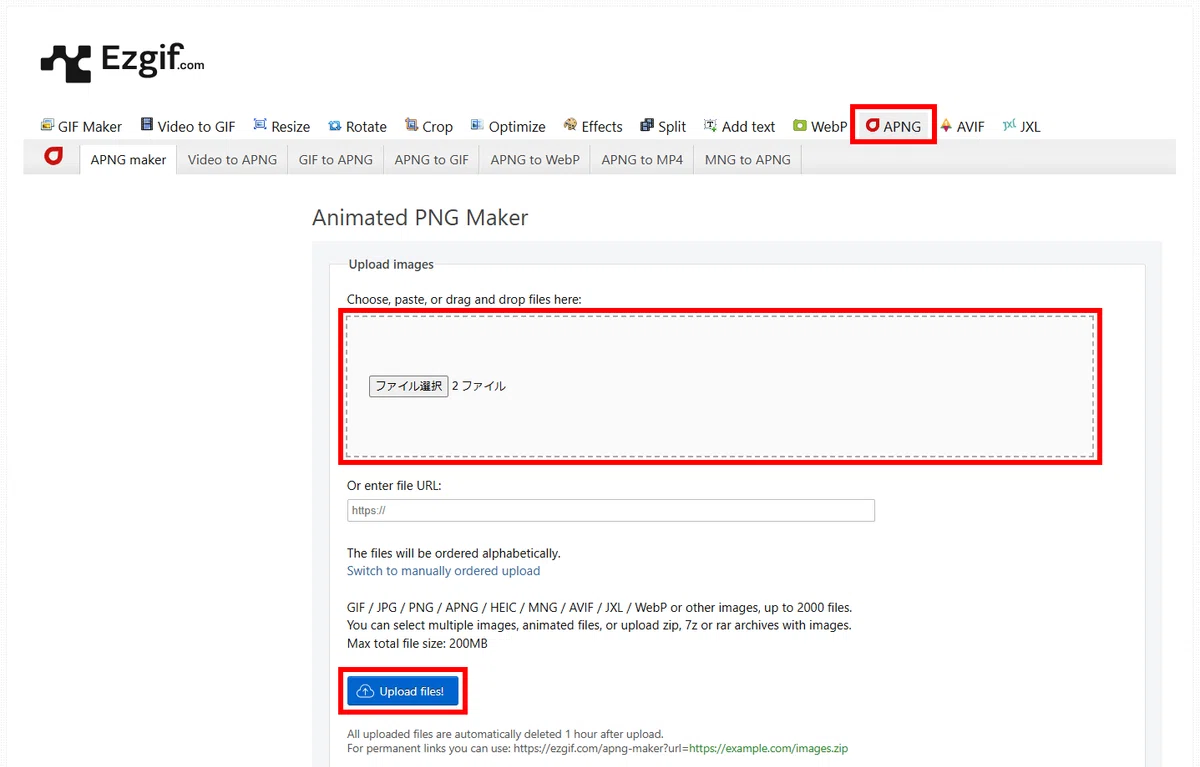Image resolution: width=1200 pixels, height=767 pixels.
Task: Click the '2 ファイル' selected files text
Action: (x=479, y=386)
